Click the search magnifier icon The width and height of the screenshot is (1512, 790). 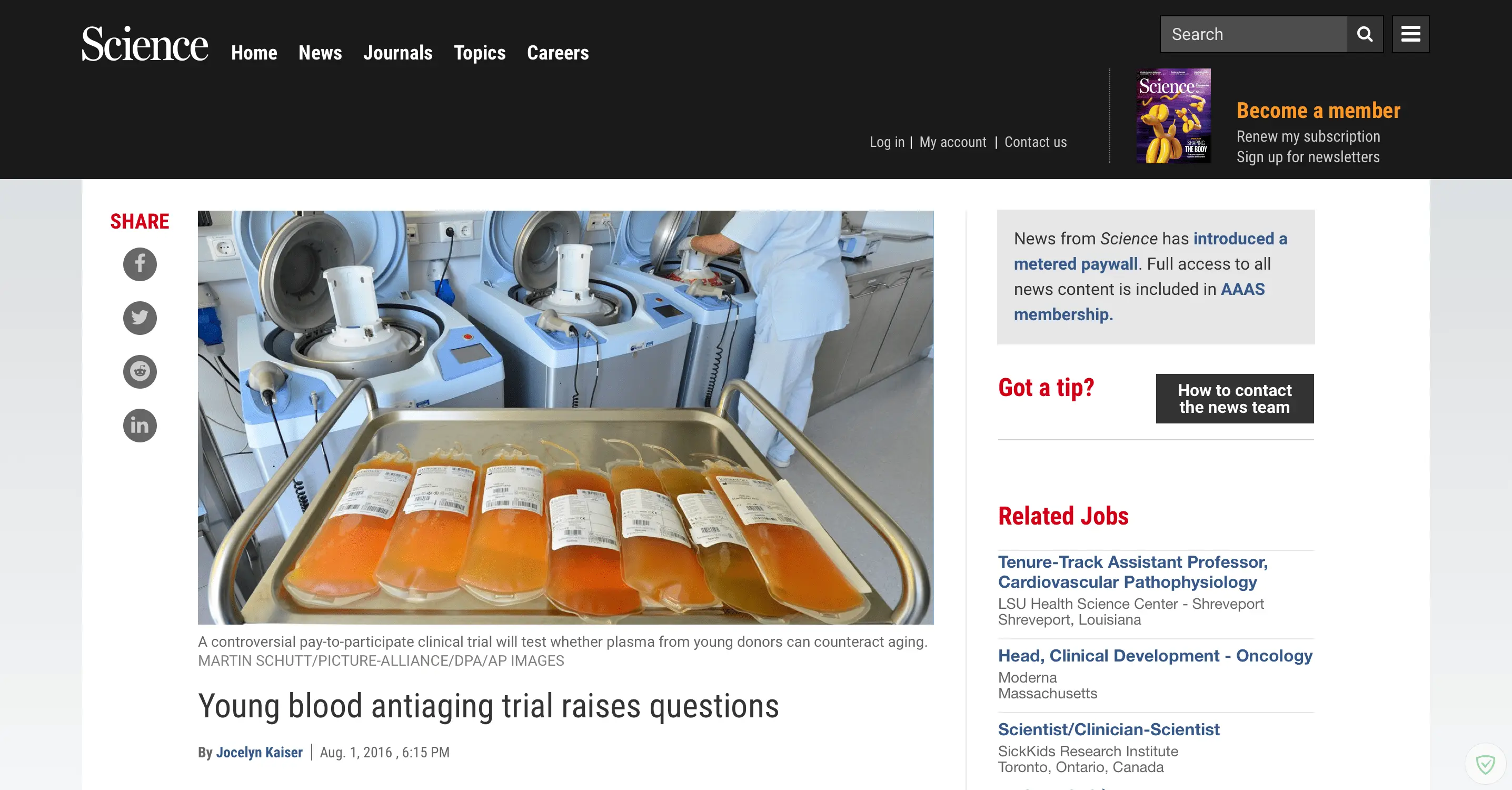pos(1365,34)
